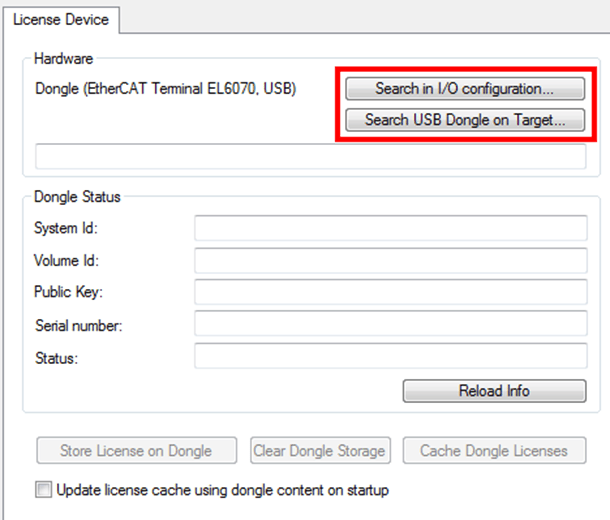Enable update license cache on startup checkbox
Viewport: 610px width, 520px height.
click(43, 490)
